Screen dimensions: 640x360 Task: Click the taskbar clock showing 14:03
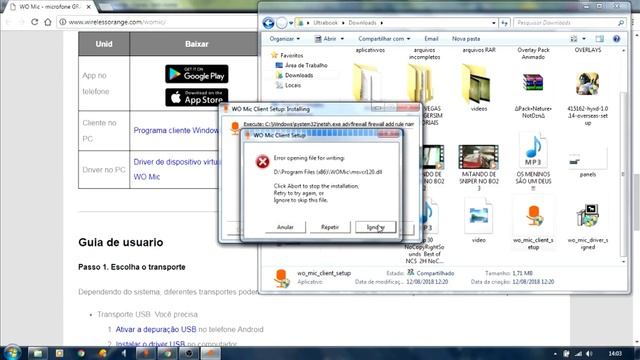615,353
